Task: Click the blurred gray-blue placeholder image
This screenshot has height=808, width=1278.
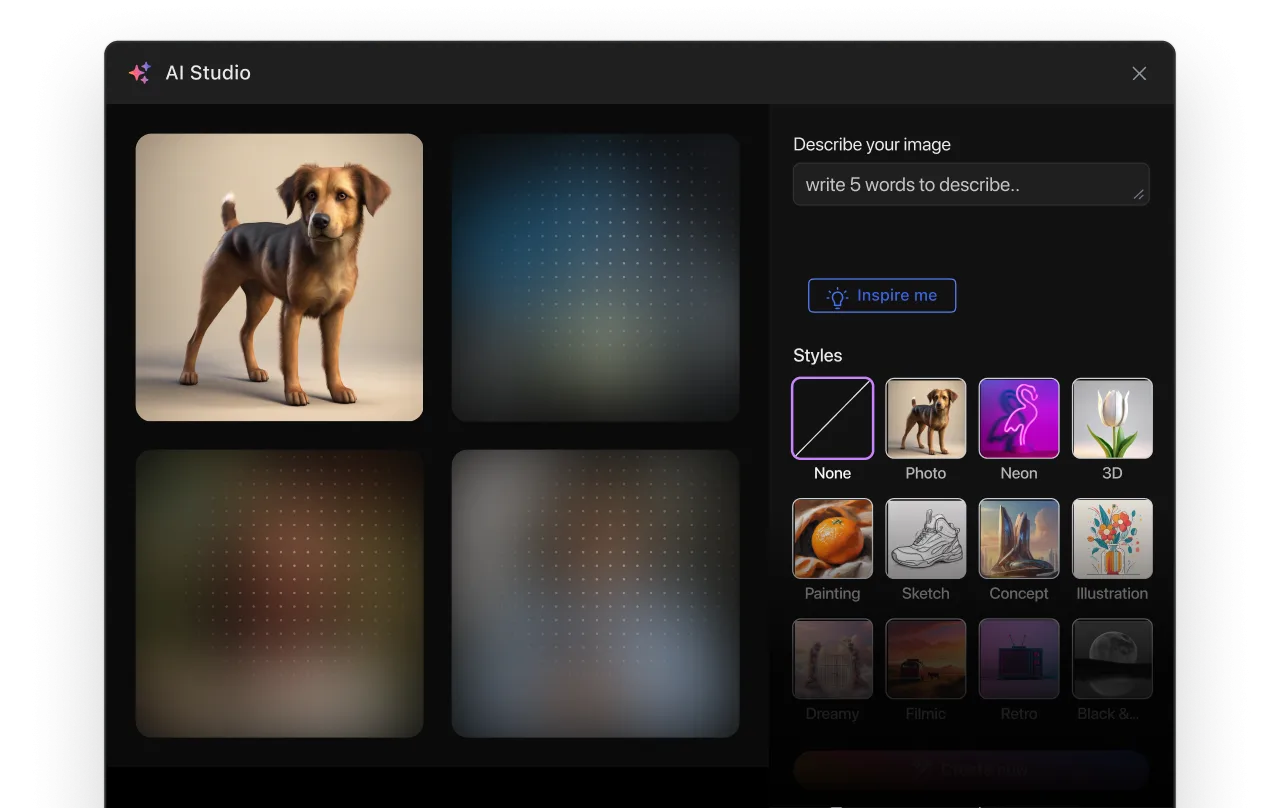Action: pyautogui.click(x=595, y=593)
